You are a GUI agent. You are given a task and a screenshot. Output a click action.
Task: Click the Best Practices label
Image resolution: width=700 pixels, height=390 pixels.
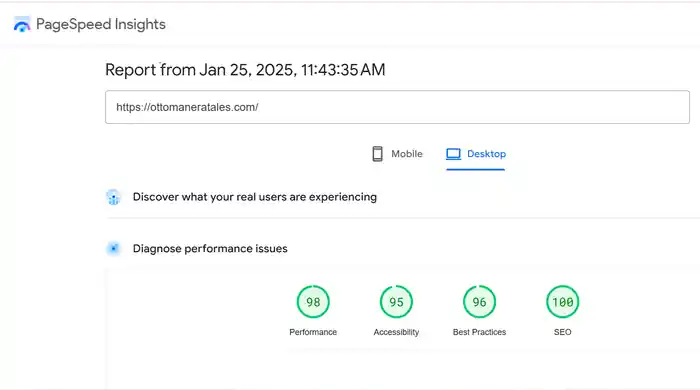[479, 332]
